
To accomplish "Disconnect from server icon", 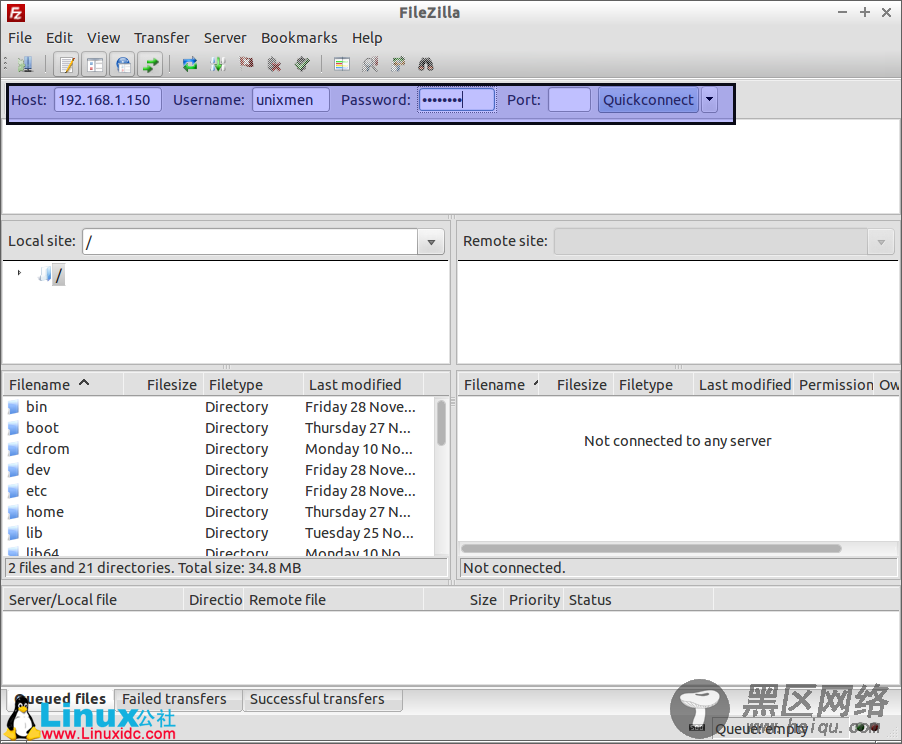I will tap(274, 64).
